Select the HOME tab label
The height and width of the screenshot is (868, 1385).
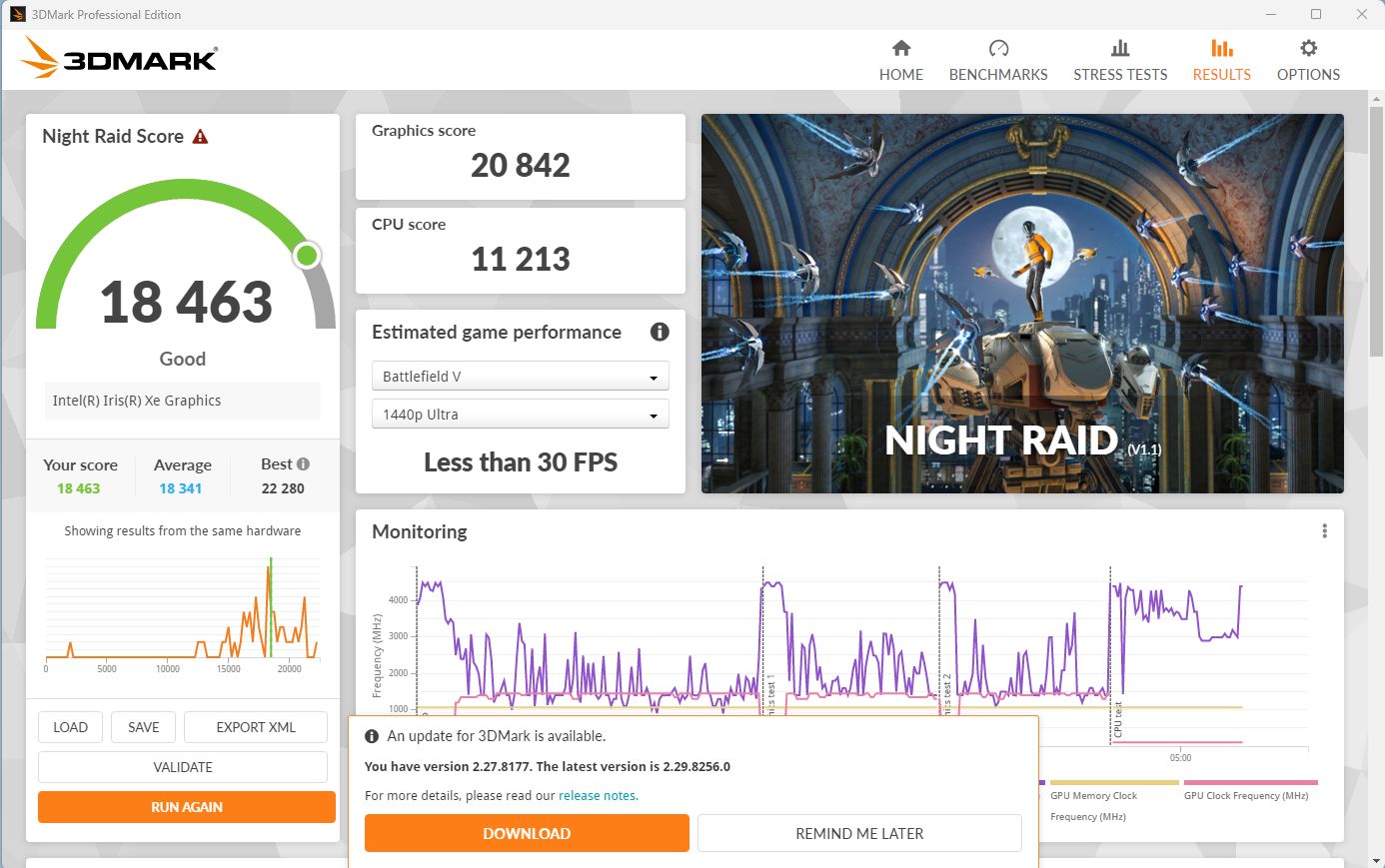pyautogui.click(x=901, y=75)
